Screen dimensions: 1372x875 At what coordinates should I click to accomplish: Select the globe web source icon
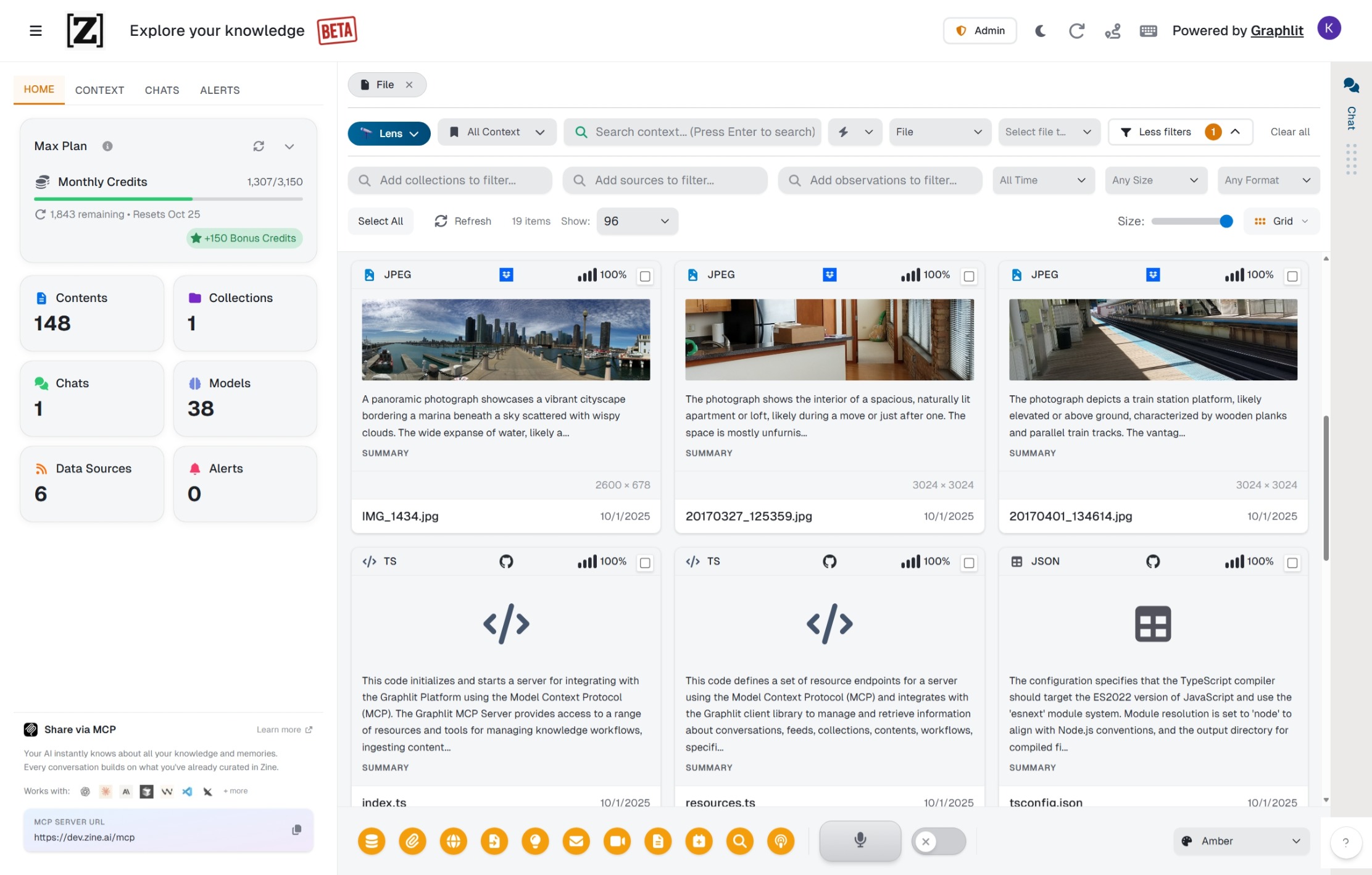point(454,841)
